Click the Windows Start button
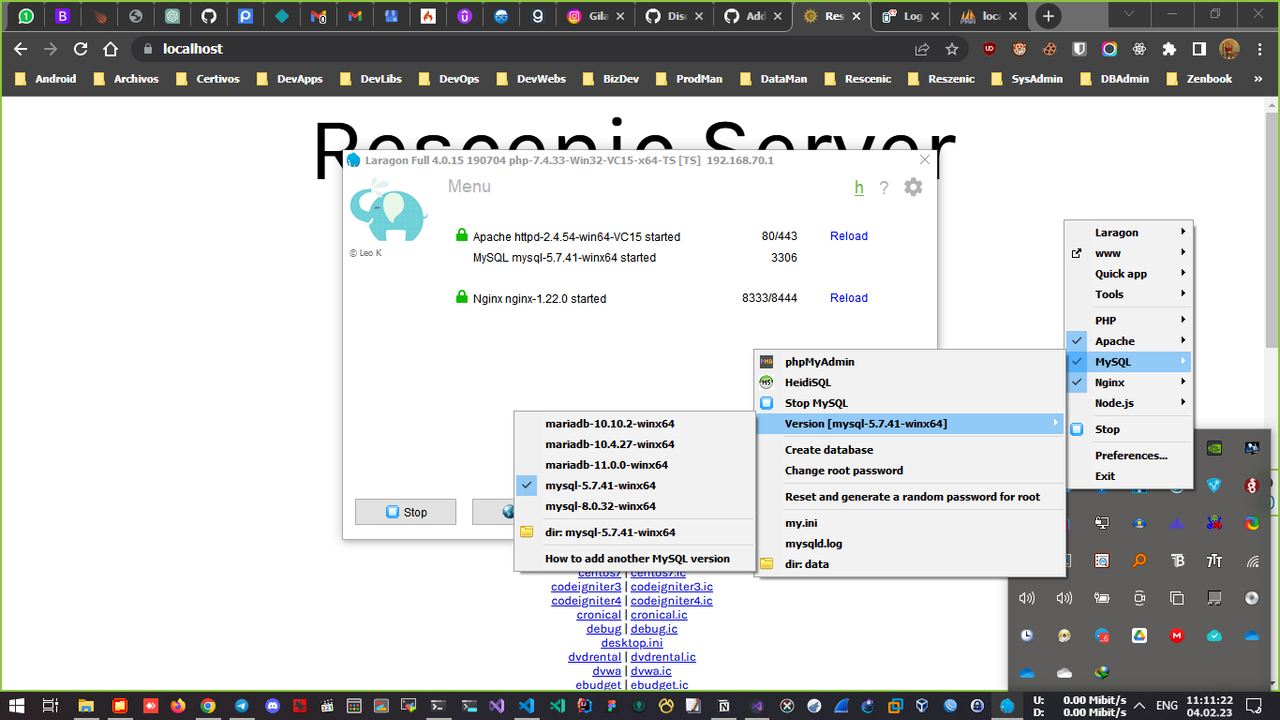1280x720 pixels. tap(19, 706)
